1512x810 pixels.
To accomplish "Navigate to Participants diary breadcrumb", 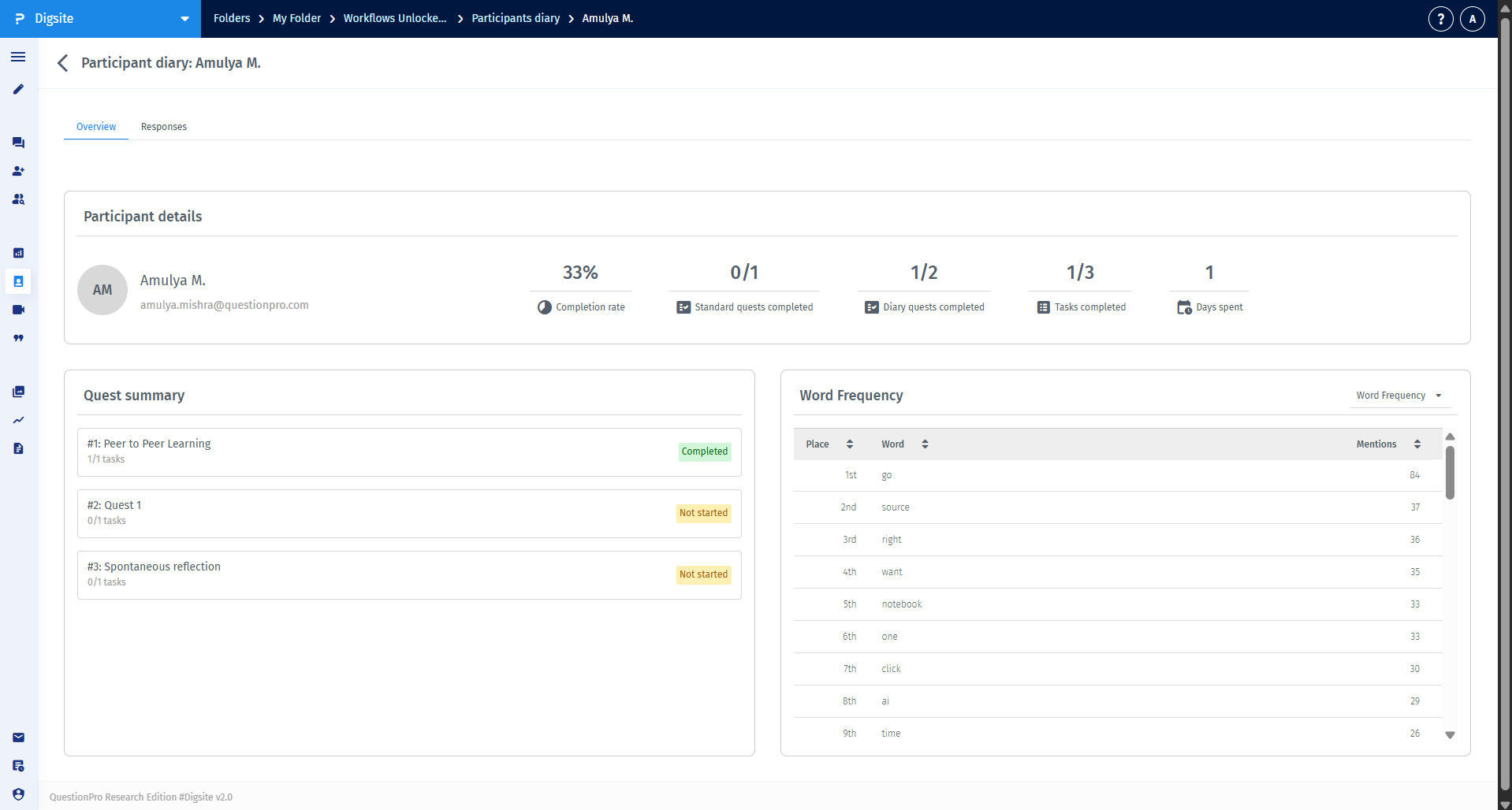I will (516, 18).
